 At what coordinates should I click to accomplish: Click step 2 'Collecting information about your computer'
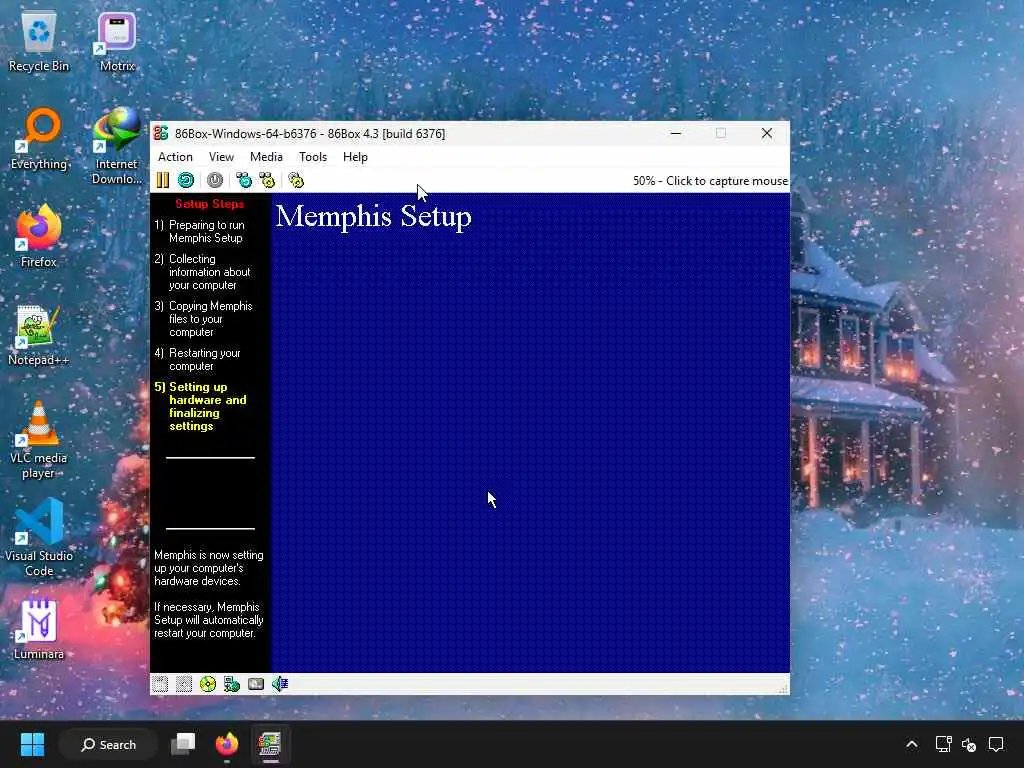coord(202,272)
